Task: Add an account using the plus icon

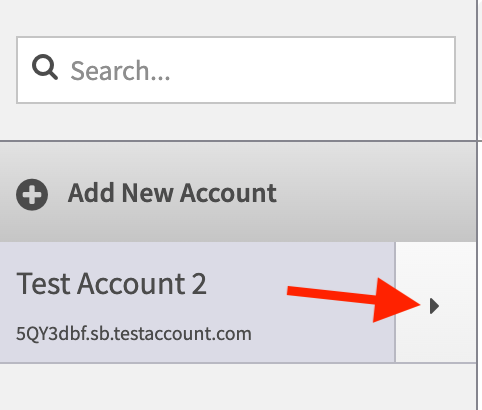Action: tap(32, 195)
